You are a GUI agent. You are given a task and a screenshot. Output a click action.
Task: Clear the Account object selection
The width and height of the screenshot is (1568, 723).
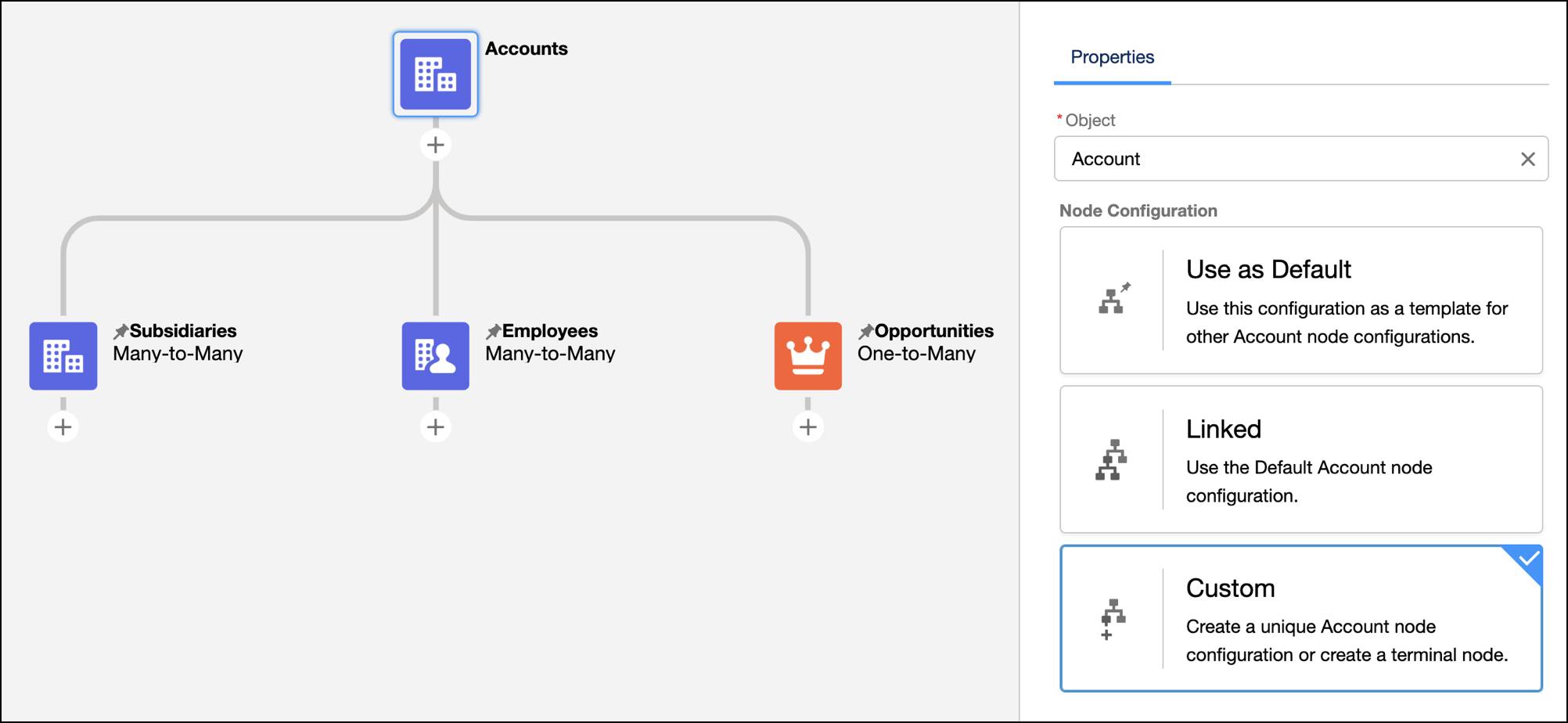[1527, 159]
